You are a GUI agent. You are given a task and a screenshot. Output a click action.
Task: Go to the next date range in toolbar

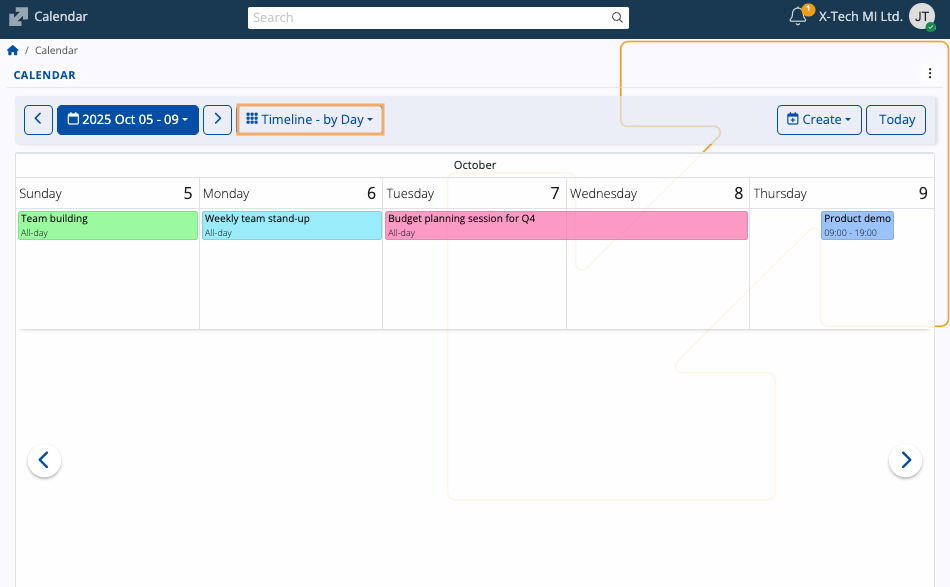tap(218, 120)
